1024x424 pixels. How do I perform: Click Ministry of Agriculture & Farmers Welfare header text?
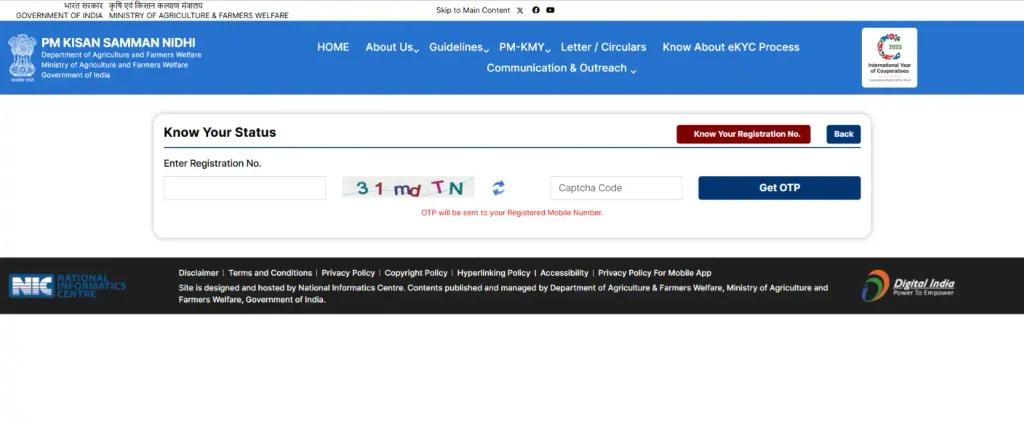[199, 15]
